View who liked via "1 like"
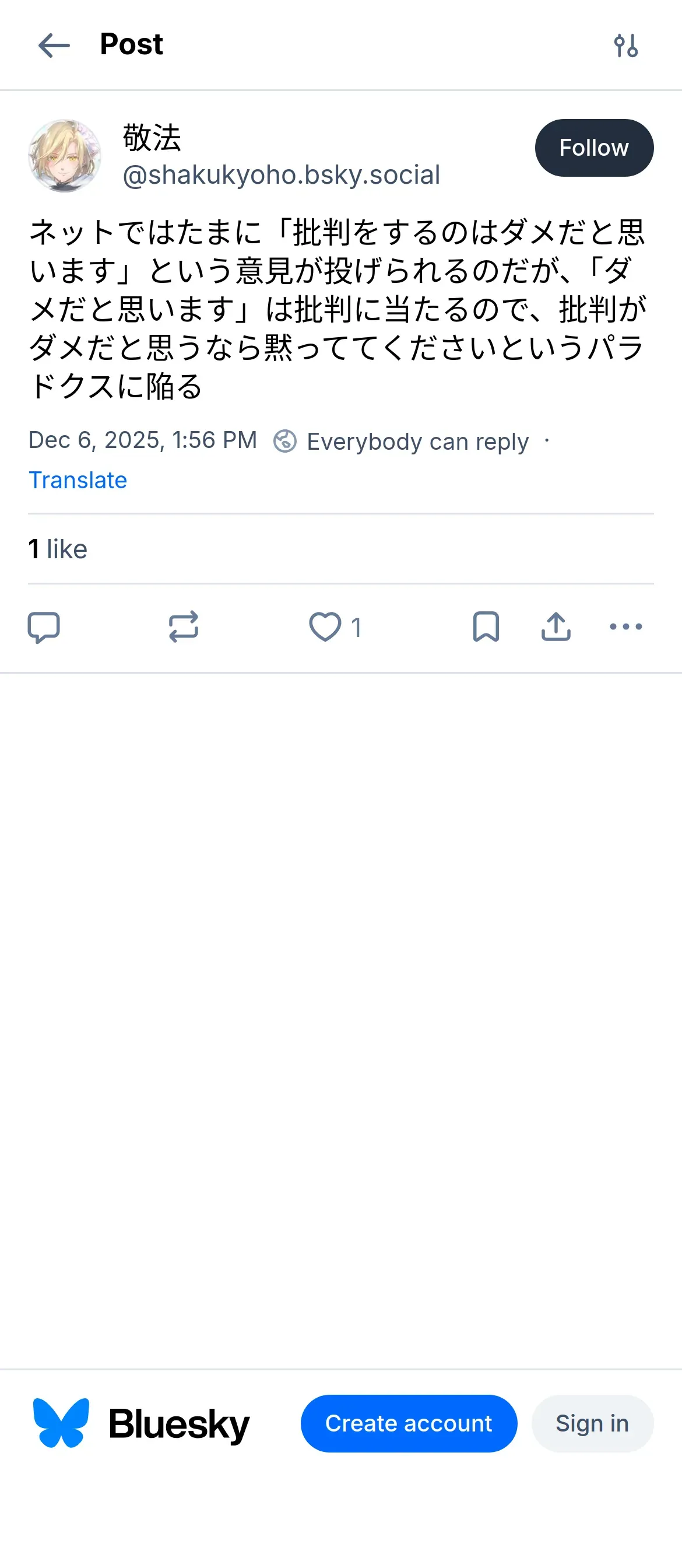The height and width of the screenshot is (1568, 682). [58, 549]
